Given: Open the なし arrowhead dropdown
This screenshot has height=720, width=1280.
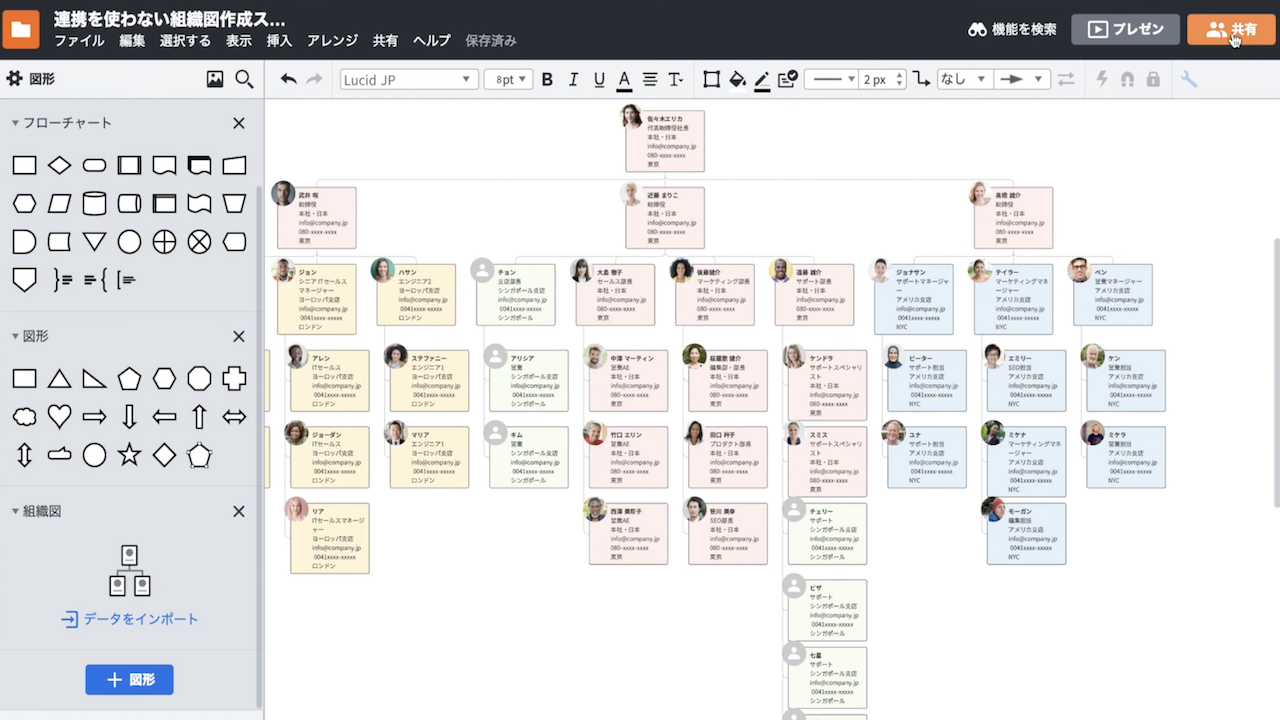Looking at the screenshot, I should coord(965,79).
